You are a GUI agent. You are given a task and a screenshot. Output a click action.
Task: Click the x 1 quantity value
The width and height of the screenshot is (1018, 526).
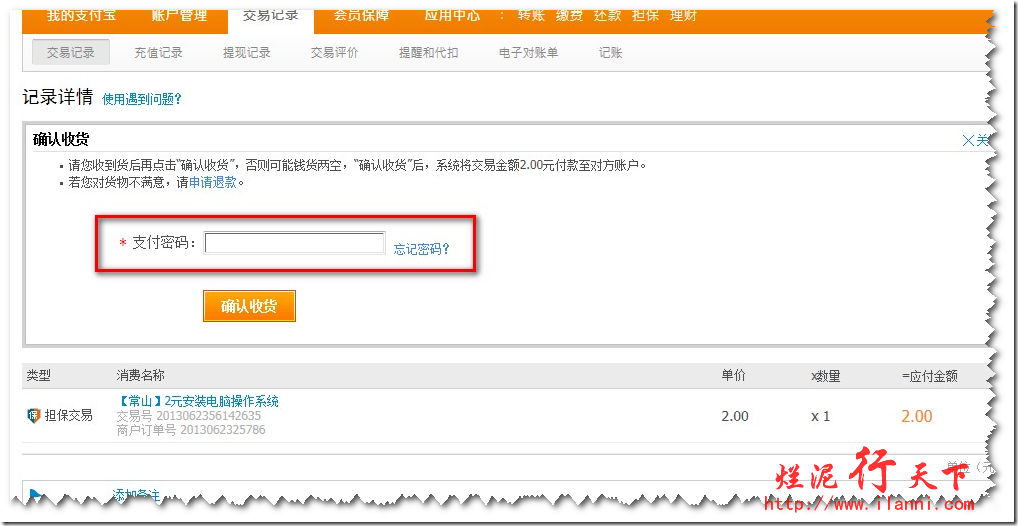click(821, 416)
